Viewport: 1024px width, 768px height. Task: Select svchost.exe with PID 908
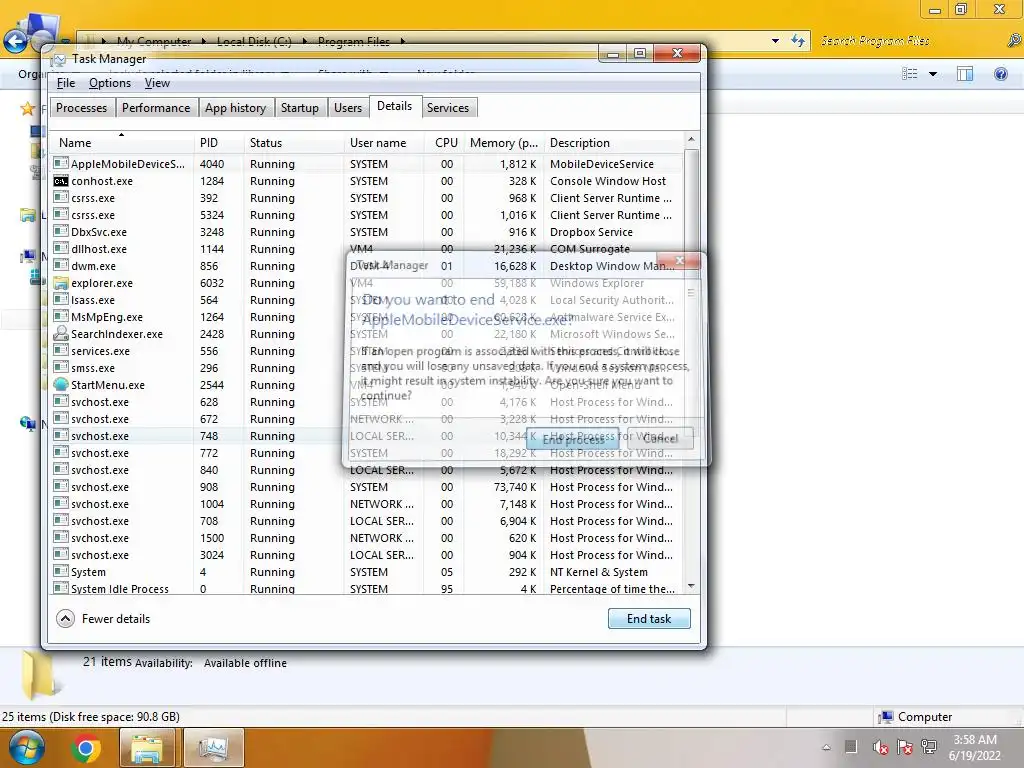coord(367,487)
